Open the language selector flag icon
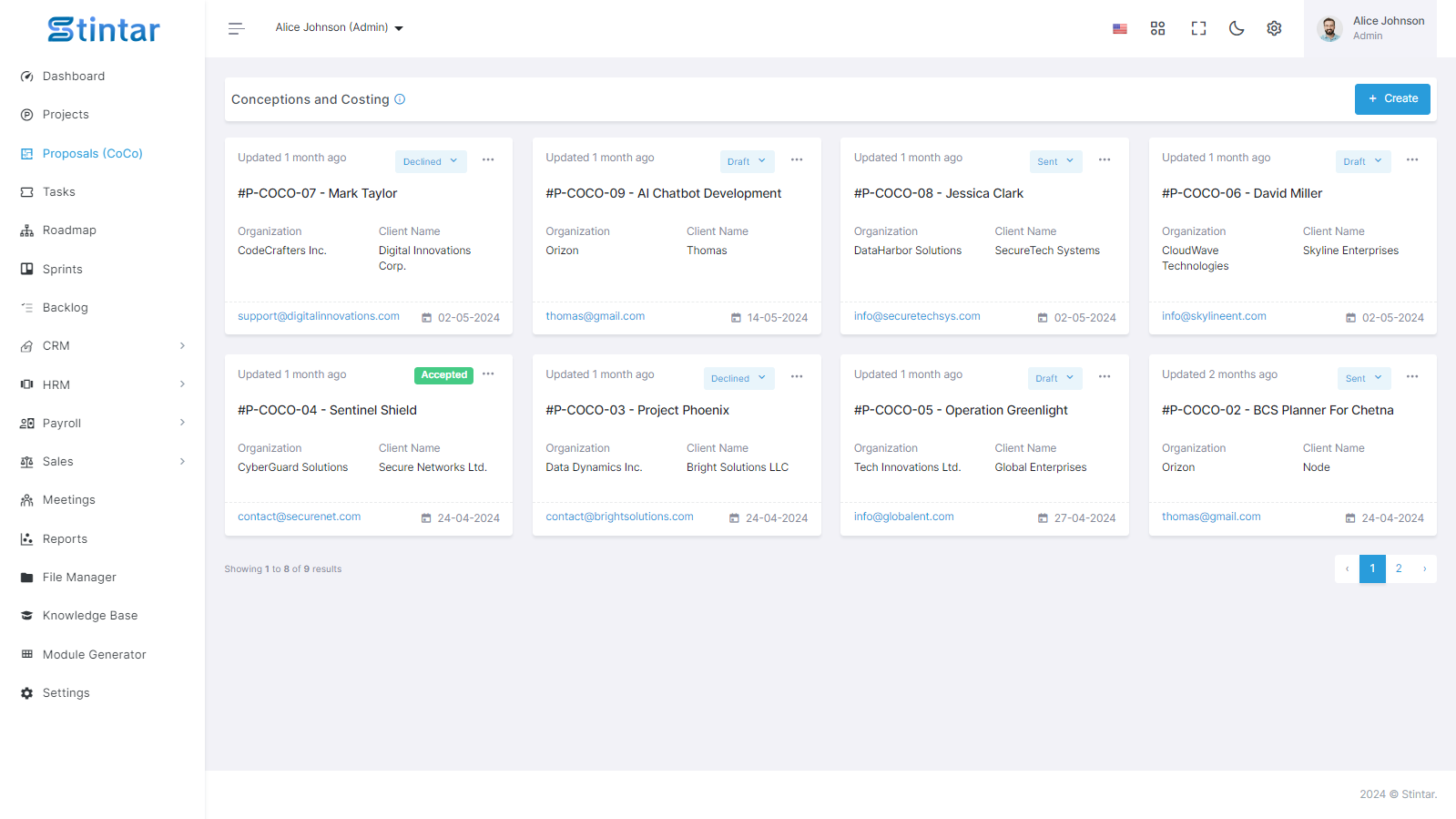Viewport: 1456px width, 819px height. point(1119,28)
